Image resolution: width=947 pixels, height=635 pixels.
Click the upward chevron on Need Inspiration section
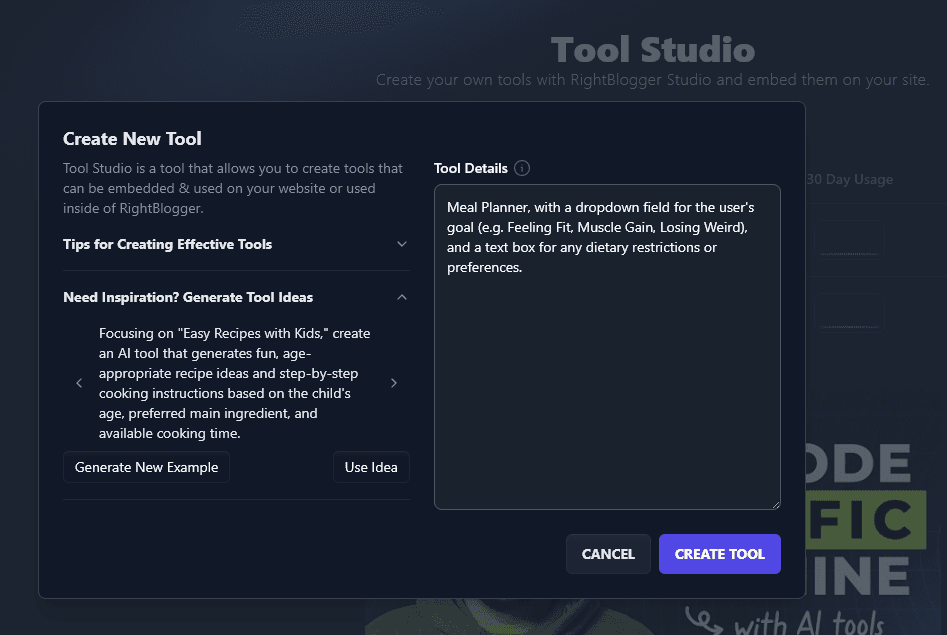click(x=401, y=297)
